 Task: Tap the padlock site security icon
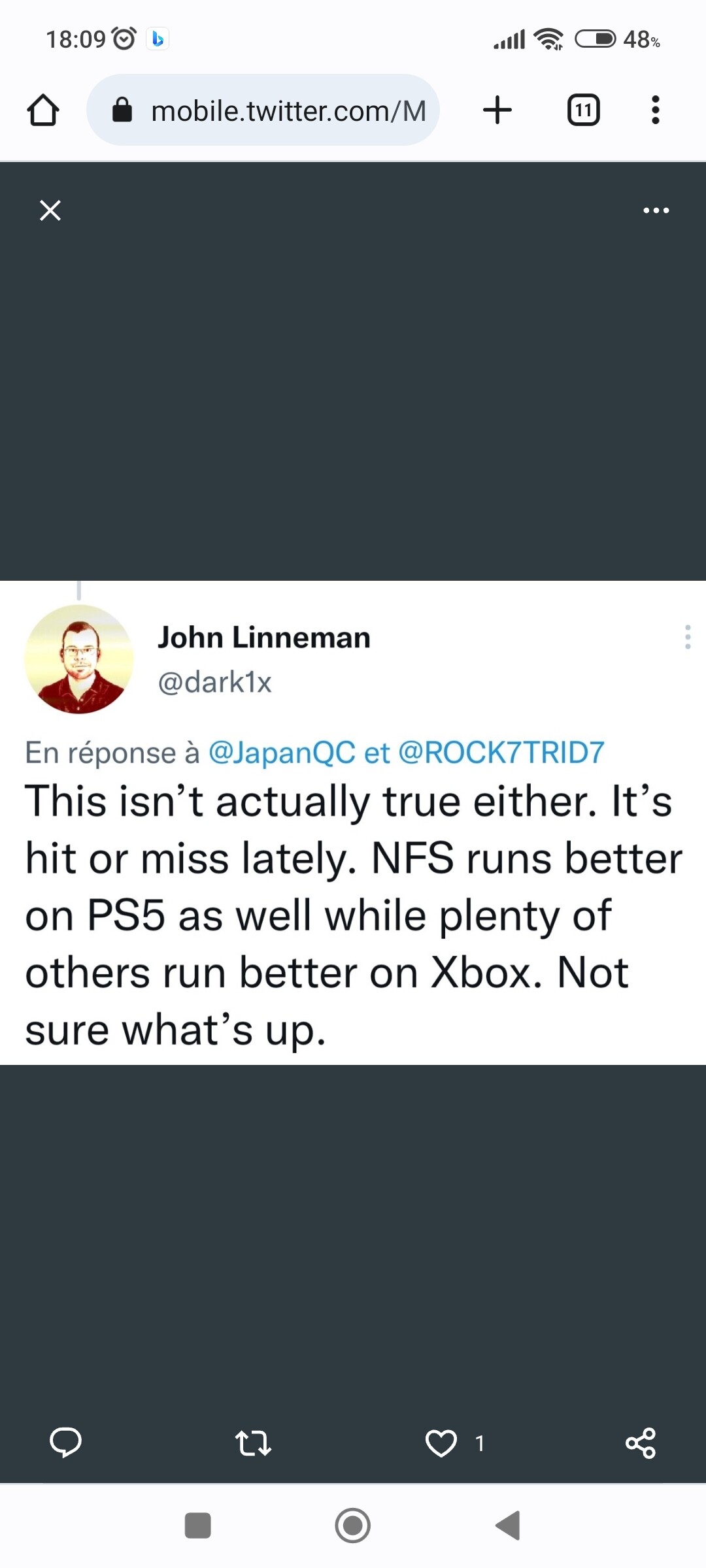tap(122, 110)
